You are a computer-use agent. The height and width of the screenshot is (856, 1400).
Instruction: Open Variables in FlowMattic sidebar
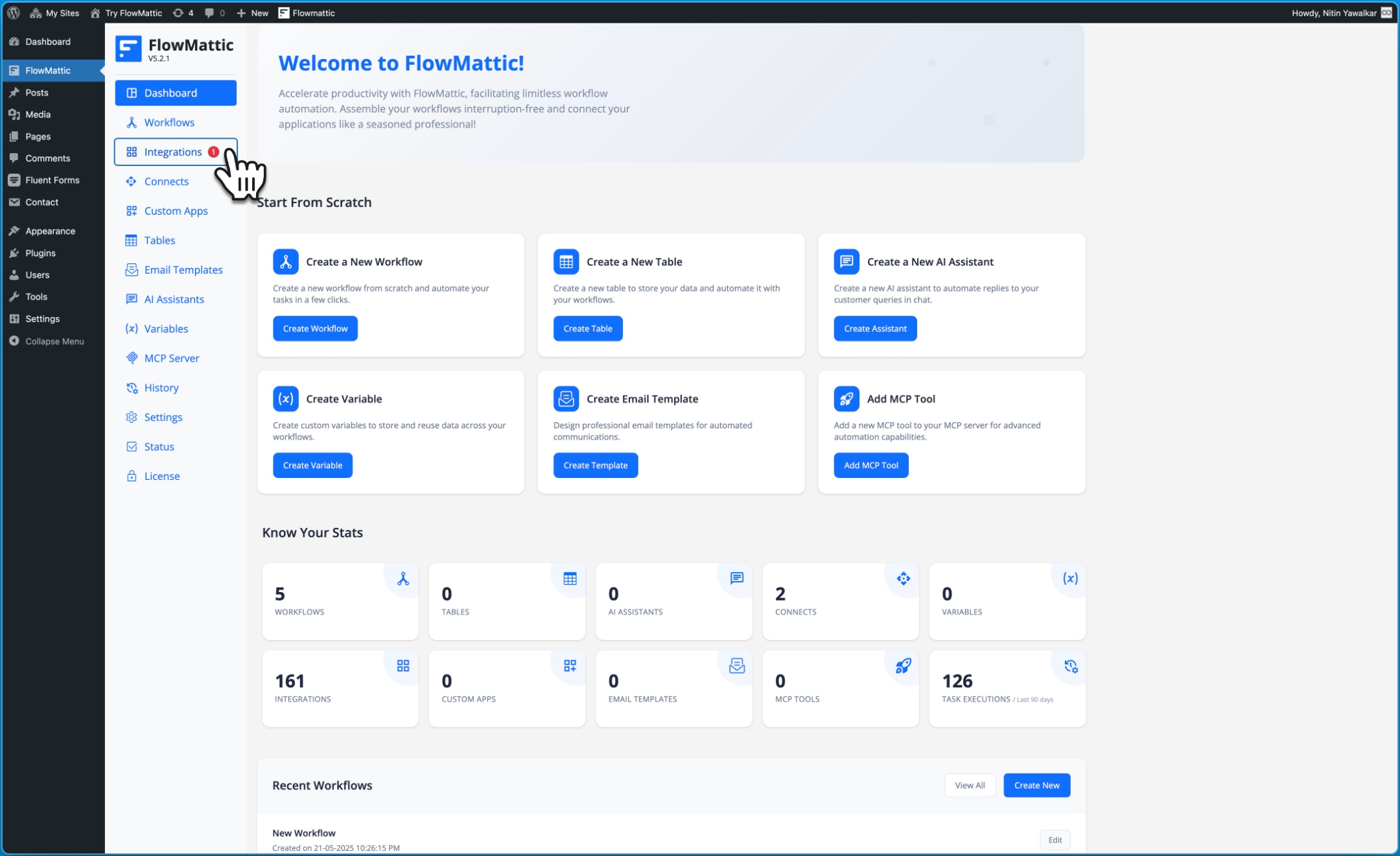(x=176, y=329)
